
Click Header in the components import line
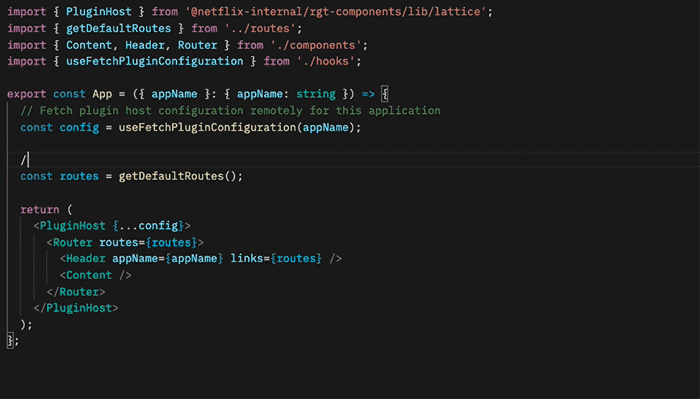tap(145, 45)
